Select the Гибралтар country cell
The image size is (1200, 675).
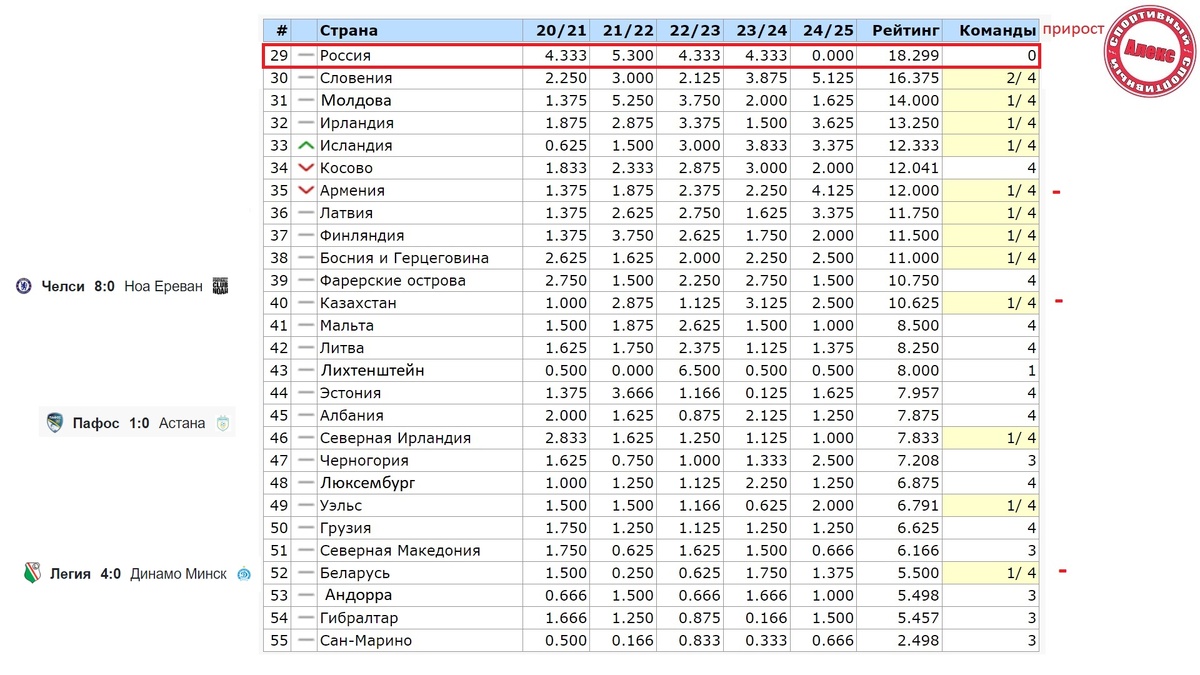[x=420, y=618]
